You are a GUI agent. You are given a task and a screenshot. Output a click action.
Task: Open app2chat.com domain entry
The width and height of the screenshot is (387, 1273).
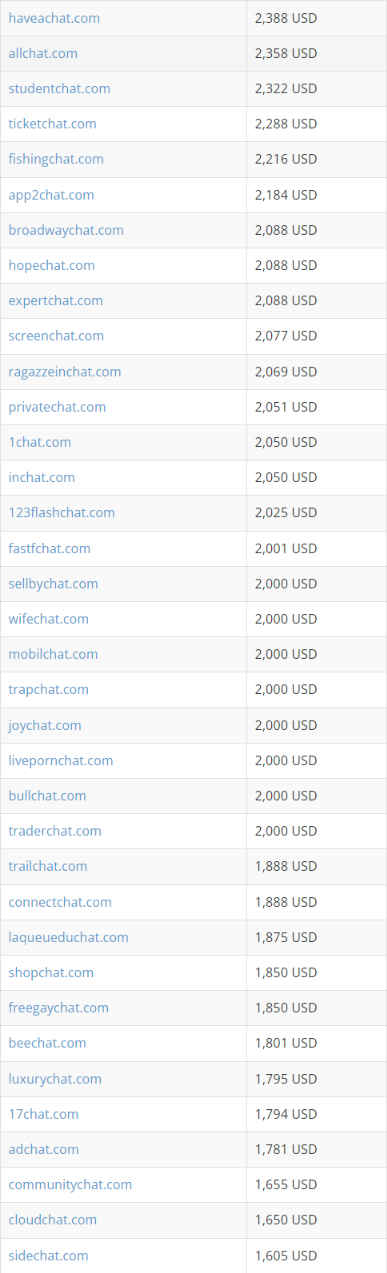point(51,195)
